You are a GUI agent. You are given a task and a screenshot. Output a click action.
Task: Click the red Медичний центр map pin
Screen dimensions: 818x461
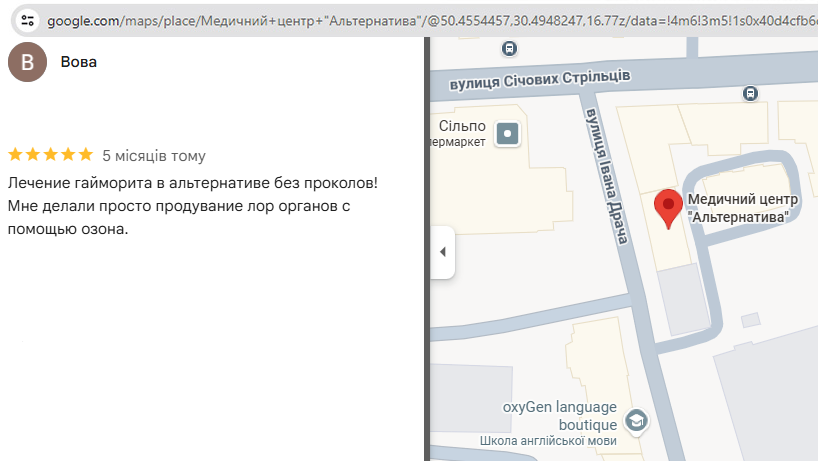click(668, 209)
